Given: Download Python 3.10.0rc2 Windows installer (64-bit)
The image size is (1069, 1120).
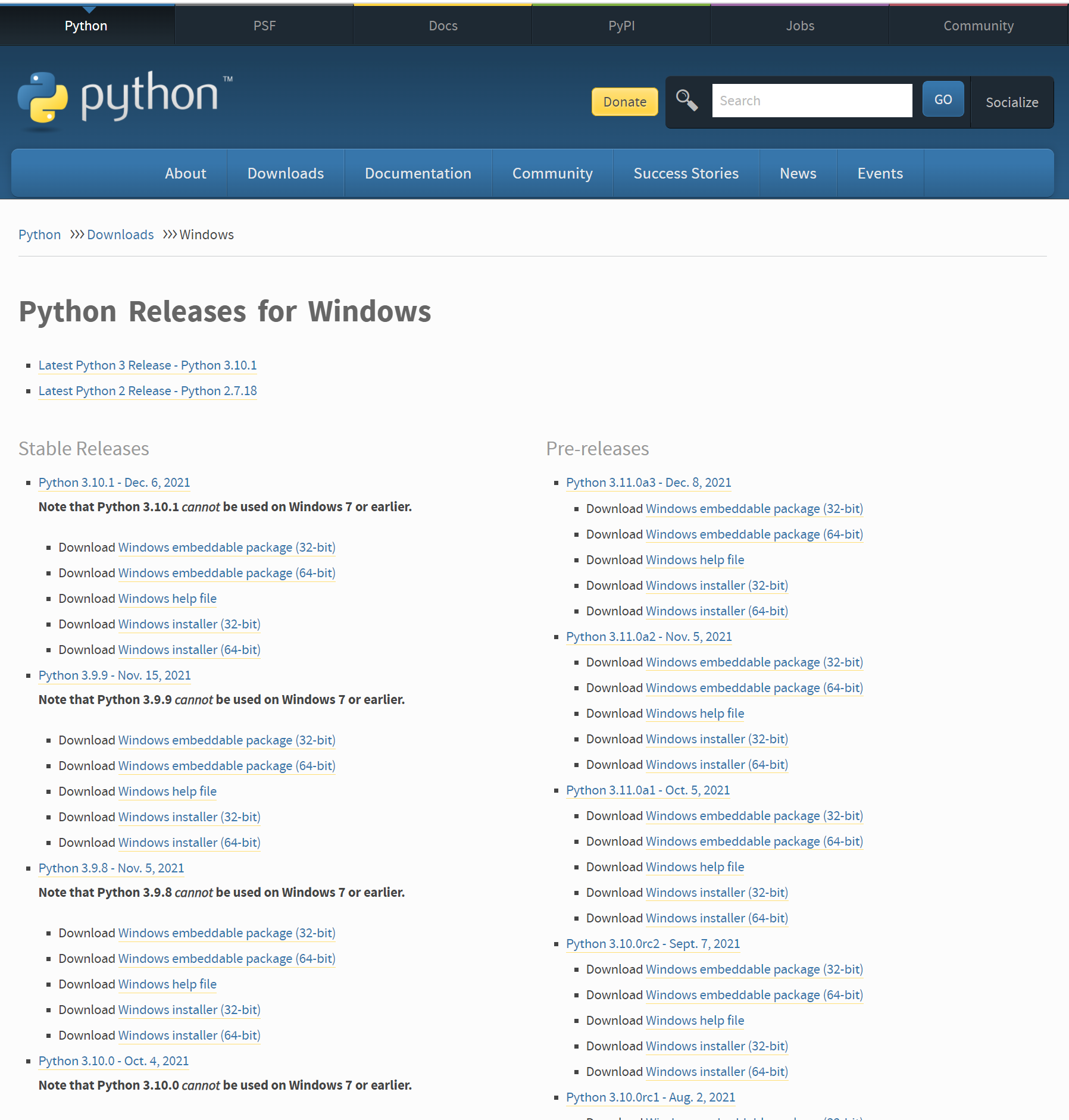Looking at the screenshot, I should [x=717, y=1072].
